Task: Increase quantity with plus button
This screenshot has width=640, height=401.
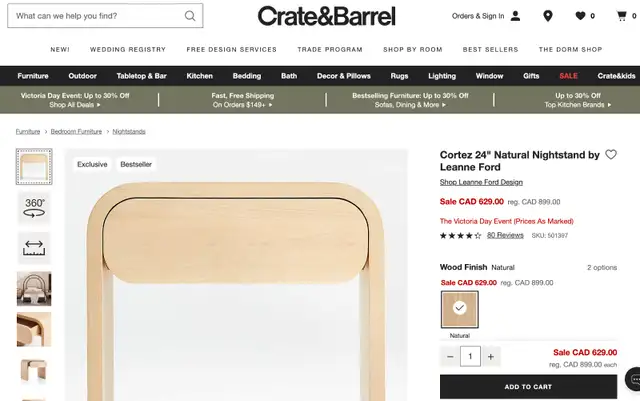Action: click(491, 356)
